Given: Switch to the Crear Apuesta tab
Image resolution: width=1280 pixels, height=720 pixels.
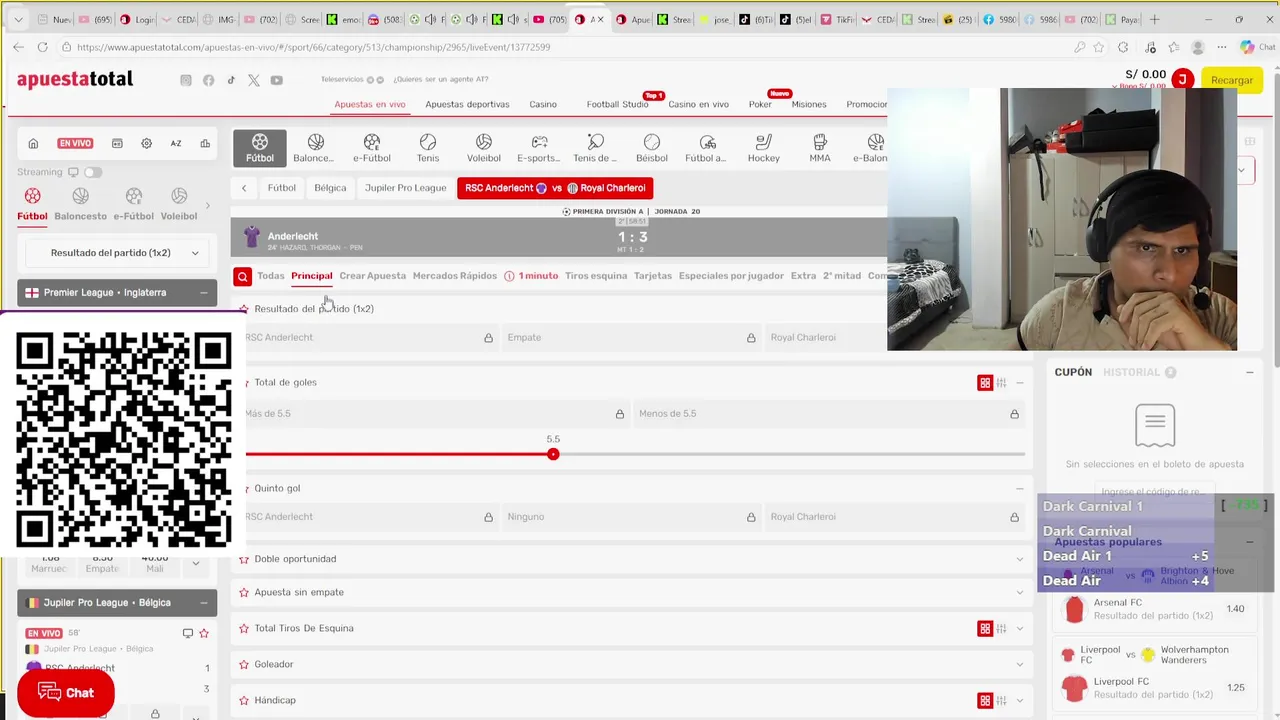Looking at the screenshot, I should 372,276.
